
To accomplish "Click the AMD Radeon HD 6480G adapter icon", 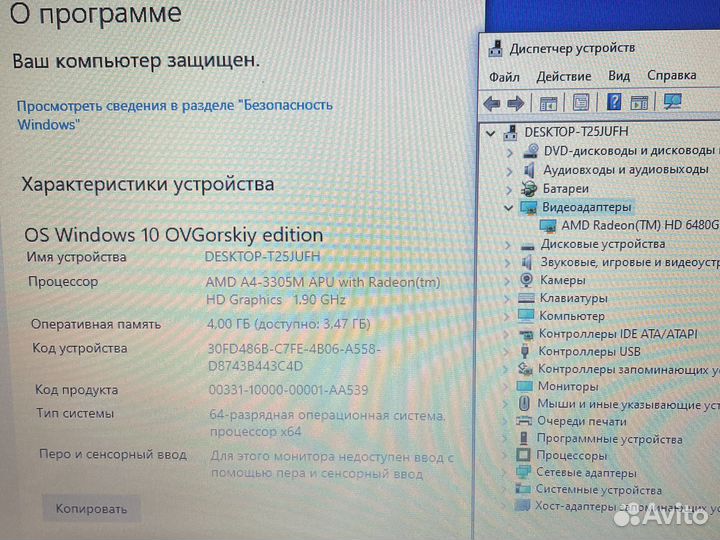I will pos(548,225).
